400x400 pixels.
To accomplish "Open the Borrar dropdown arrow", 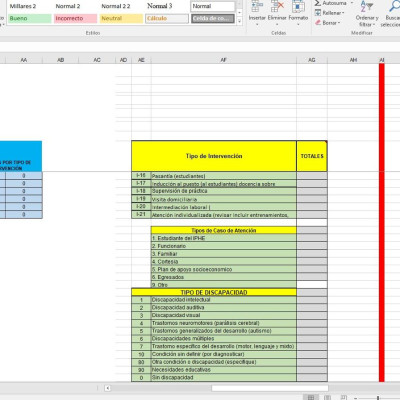I will (339, 23).
